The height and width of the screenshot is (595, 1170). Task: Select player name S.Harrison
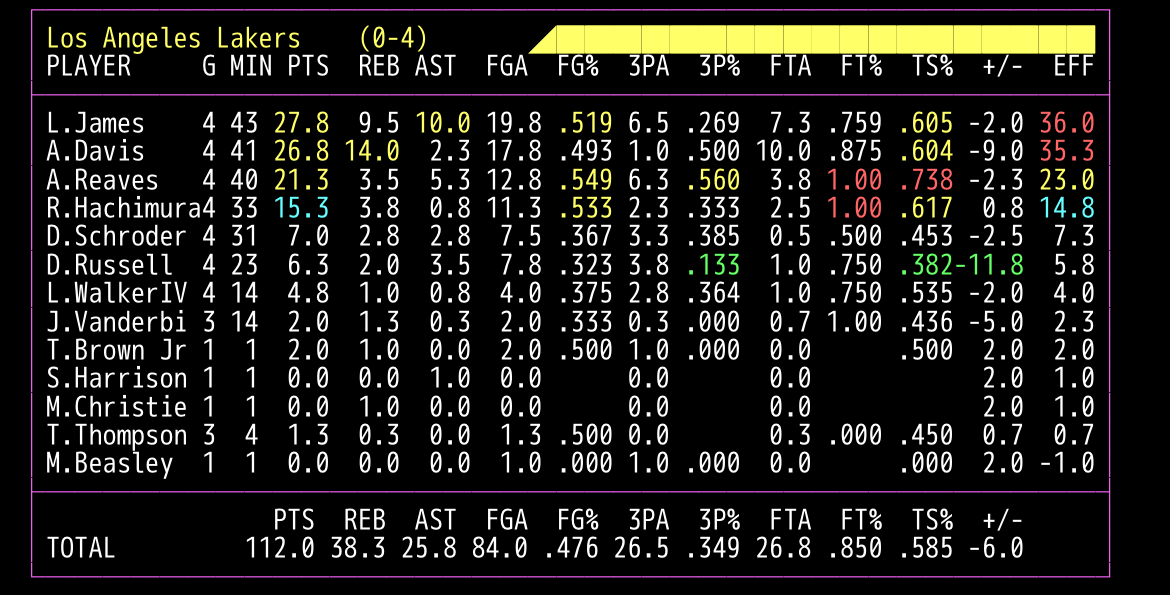[x=116, y=378]
